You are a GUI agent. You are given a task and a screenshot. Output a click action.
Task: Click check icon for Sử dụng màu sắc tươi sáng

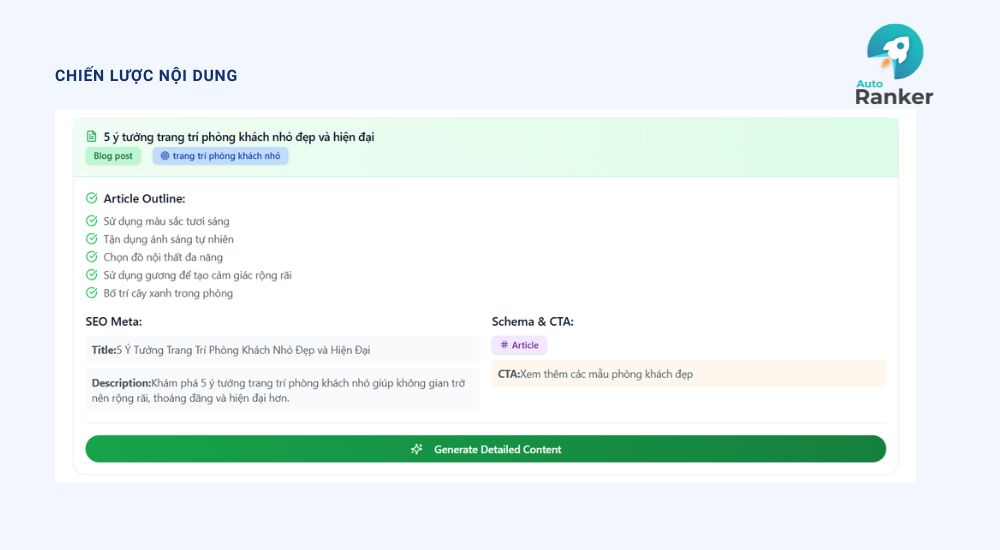click(92, 221)
